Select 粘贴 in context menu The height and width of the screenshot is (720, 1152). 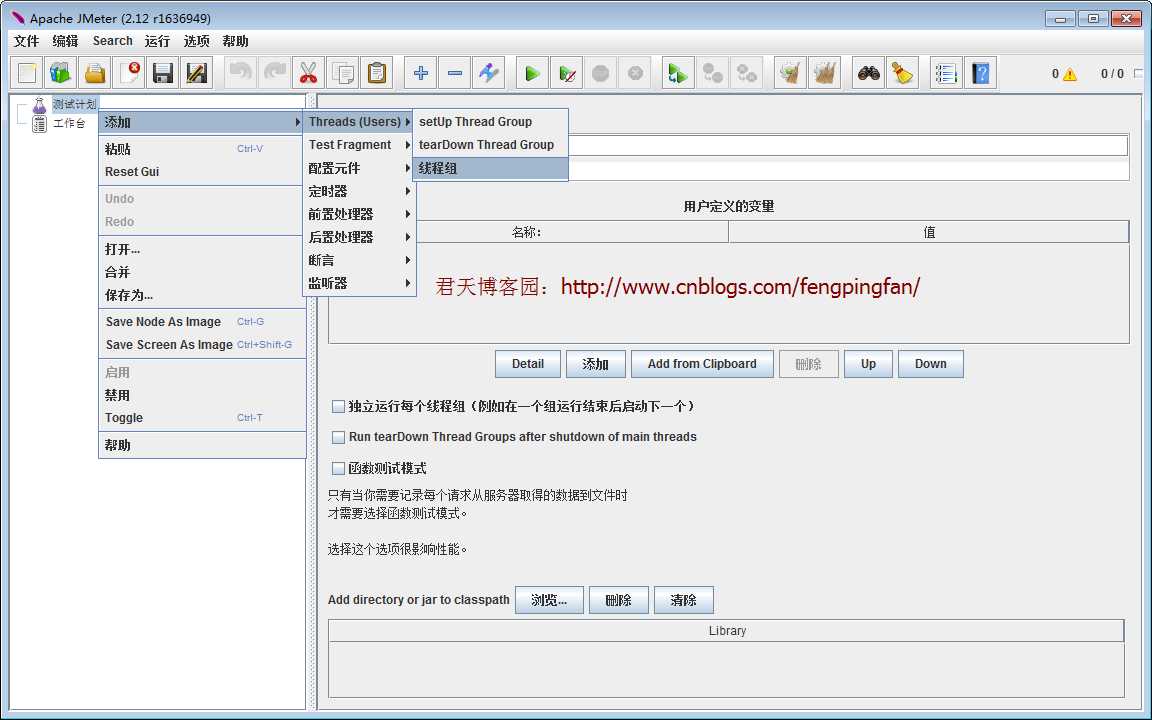201,148
